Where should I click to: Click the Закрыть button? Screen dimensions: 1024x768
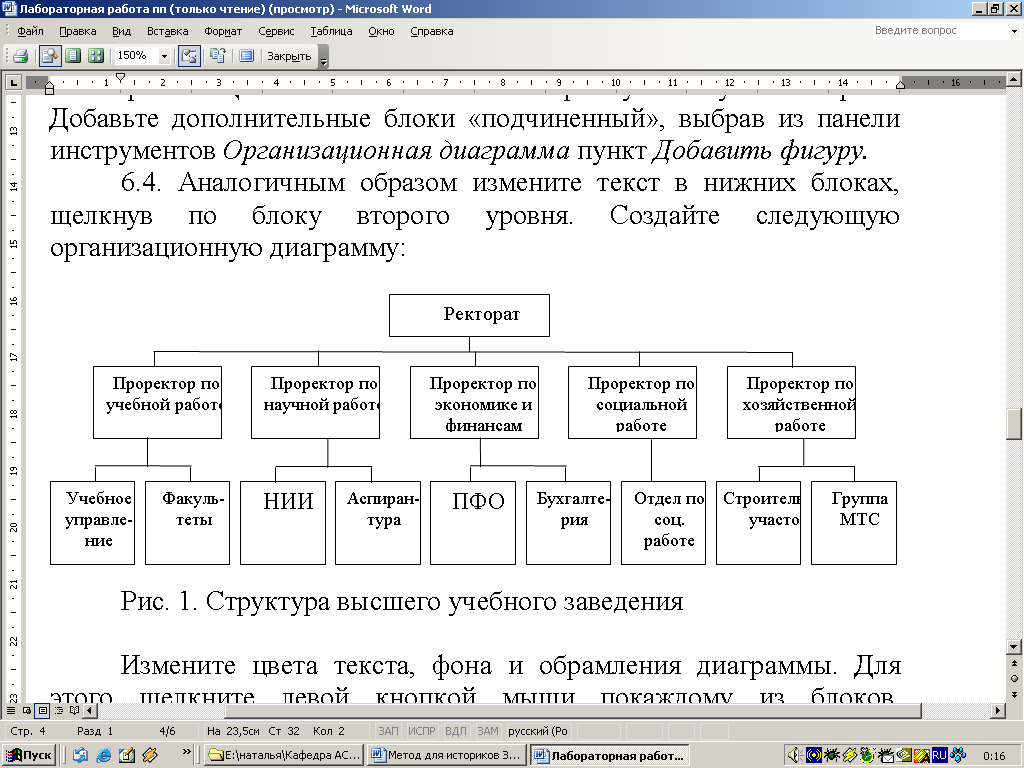coord(289,56)
